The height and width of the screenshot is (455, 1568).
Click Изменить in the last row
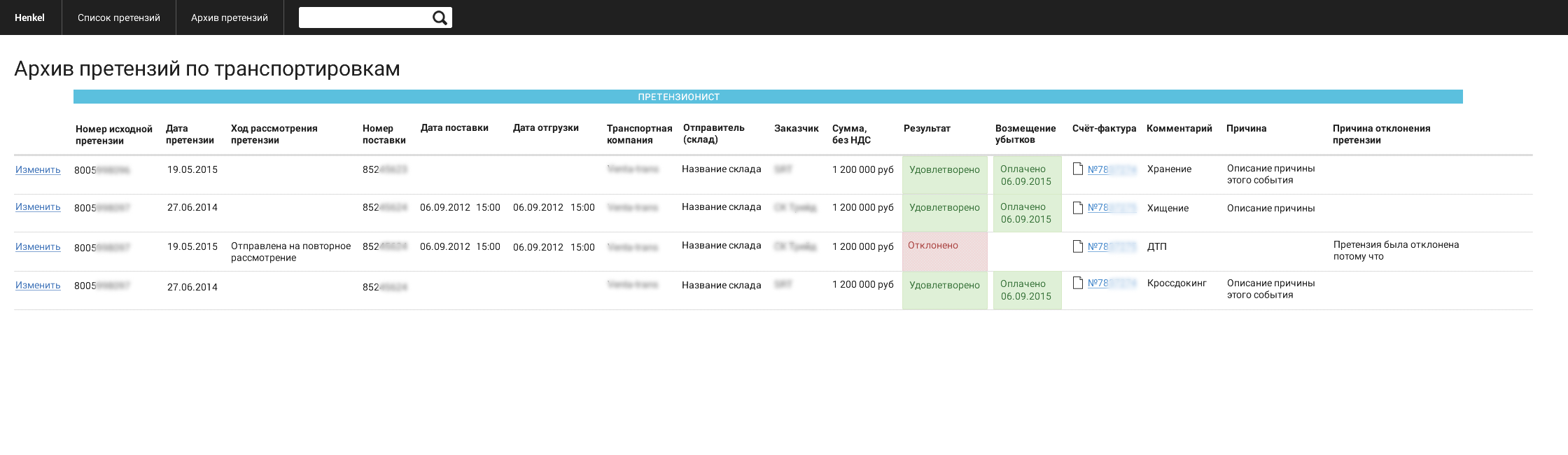(x=38, y=285)
